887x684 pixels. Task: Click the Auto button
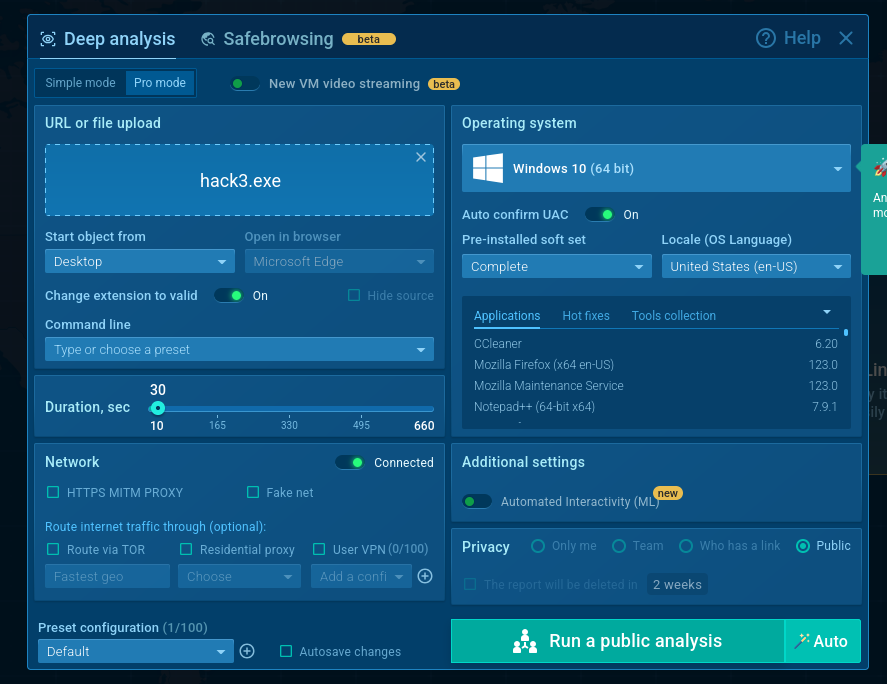pos(823,641)
